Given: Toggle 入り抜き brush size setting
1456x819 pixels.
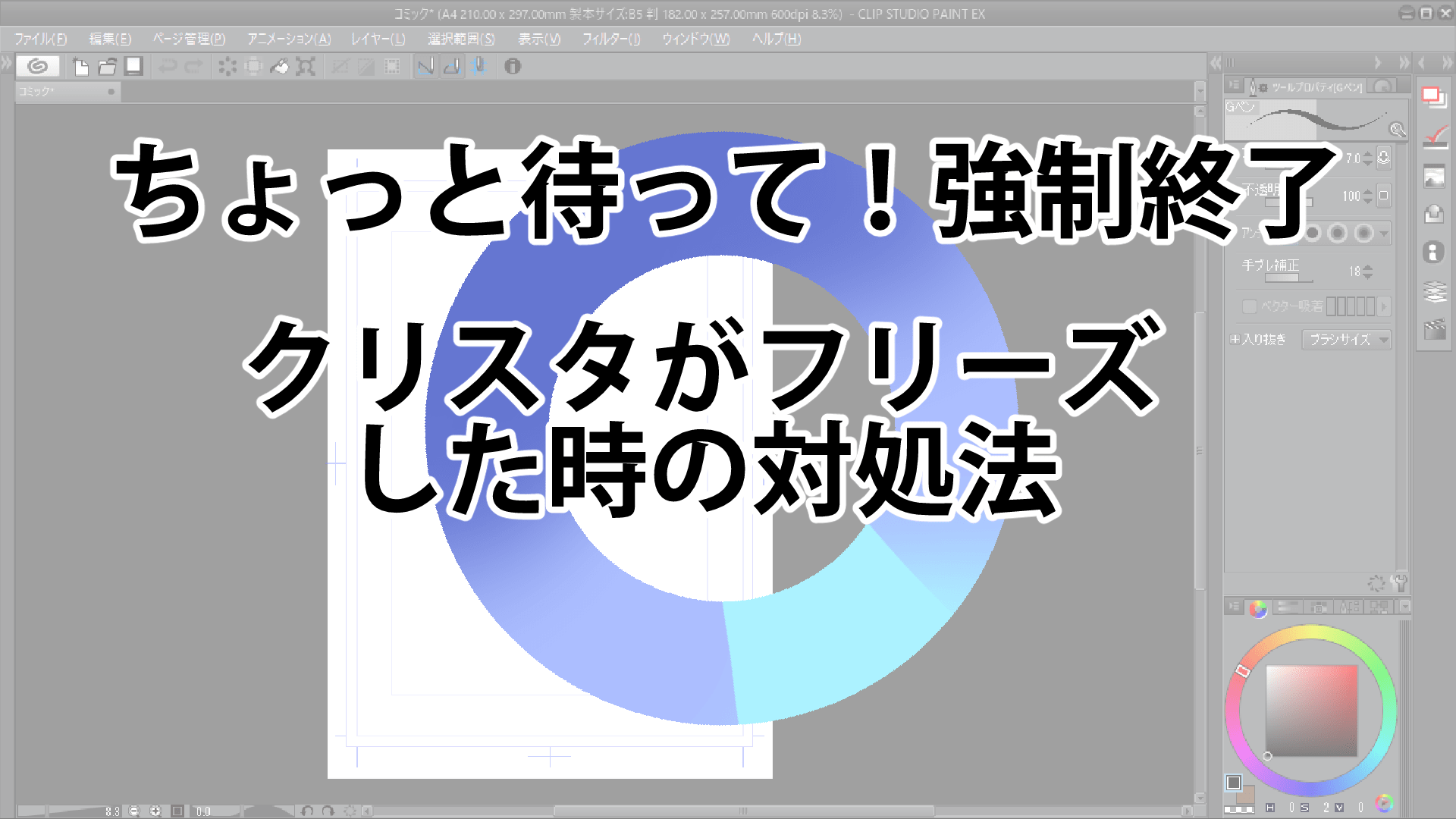Looking at the screenshot, I should 1234,340.
